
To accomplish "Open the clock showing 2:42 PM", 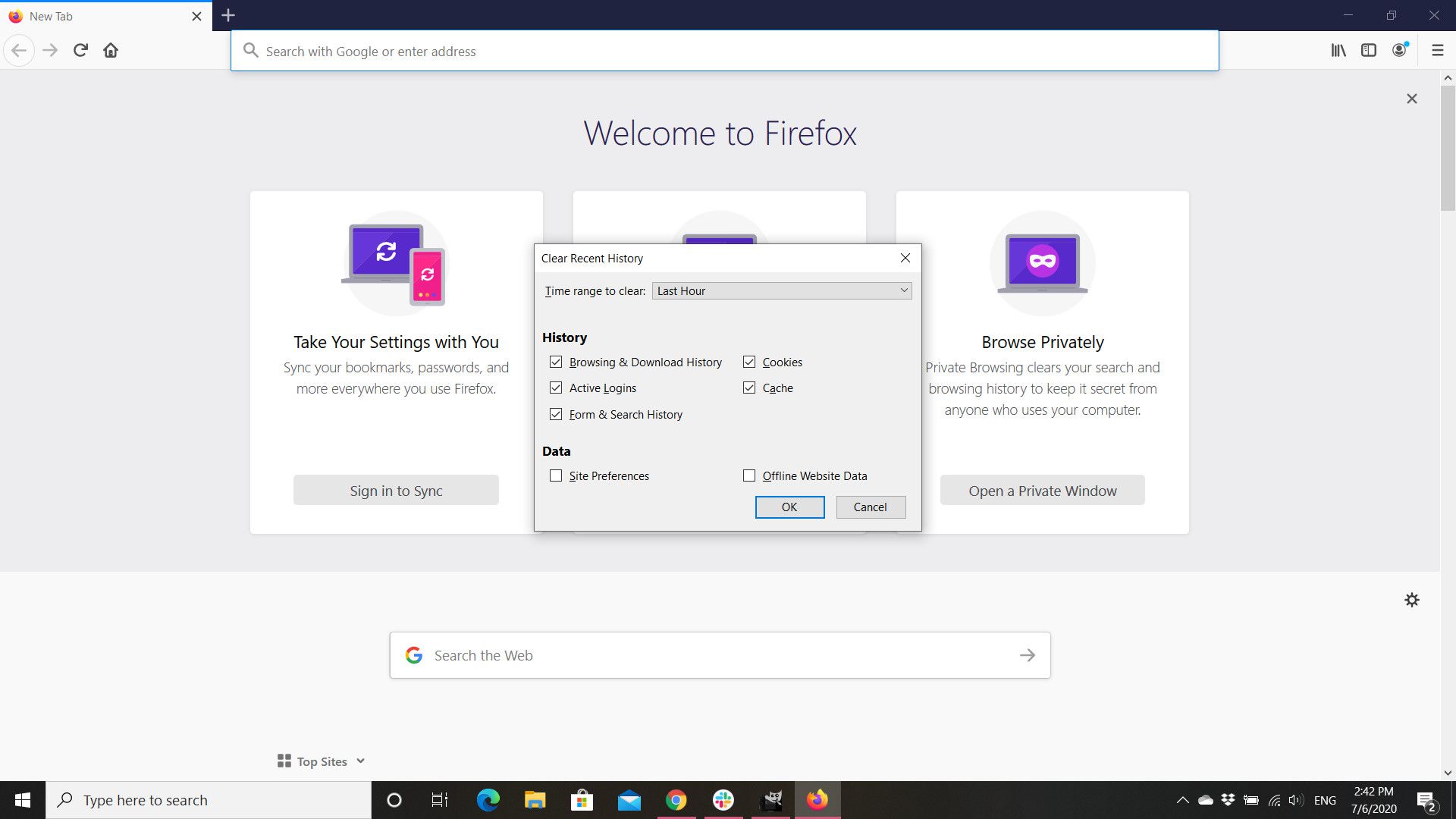I will [1373, 800].
